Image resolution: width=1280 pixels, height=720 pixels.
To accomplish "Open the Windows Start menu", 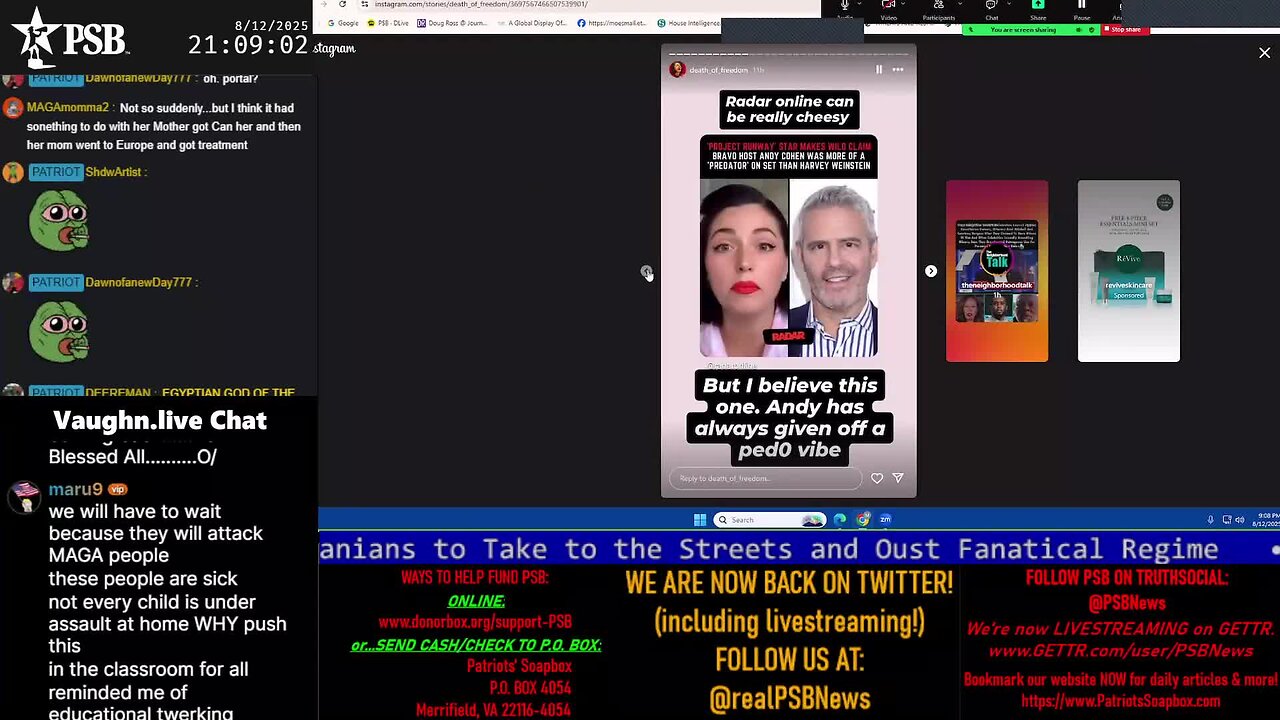I will coord(700,520).
